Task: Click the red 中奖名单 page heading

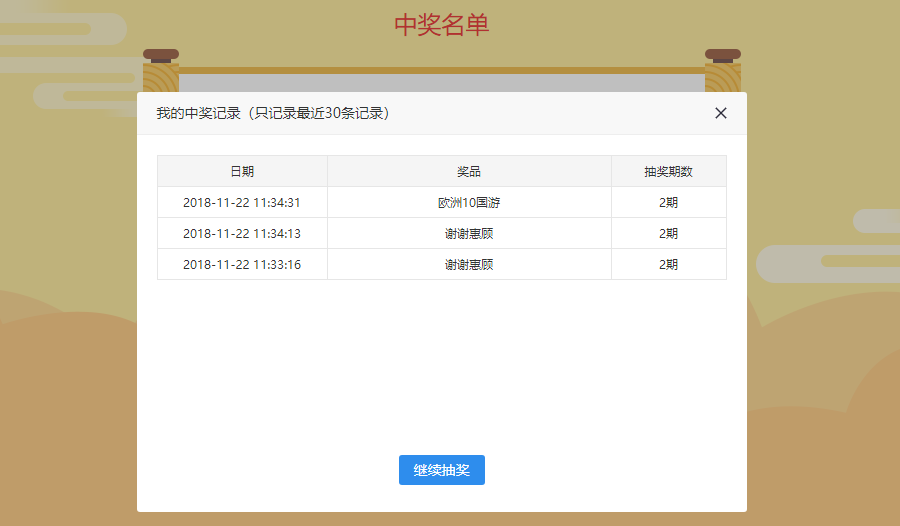Action: pyautogui.click(x=441, y=25)
